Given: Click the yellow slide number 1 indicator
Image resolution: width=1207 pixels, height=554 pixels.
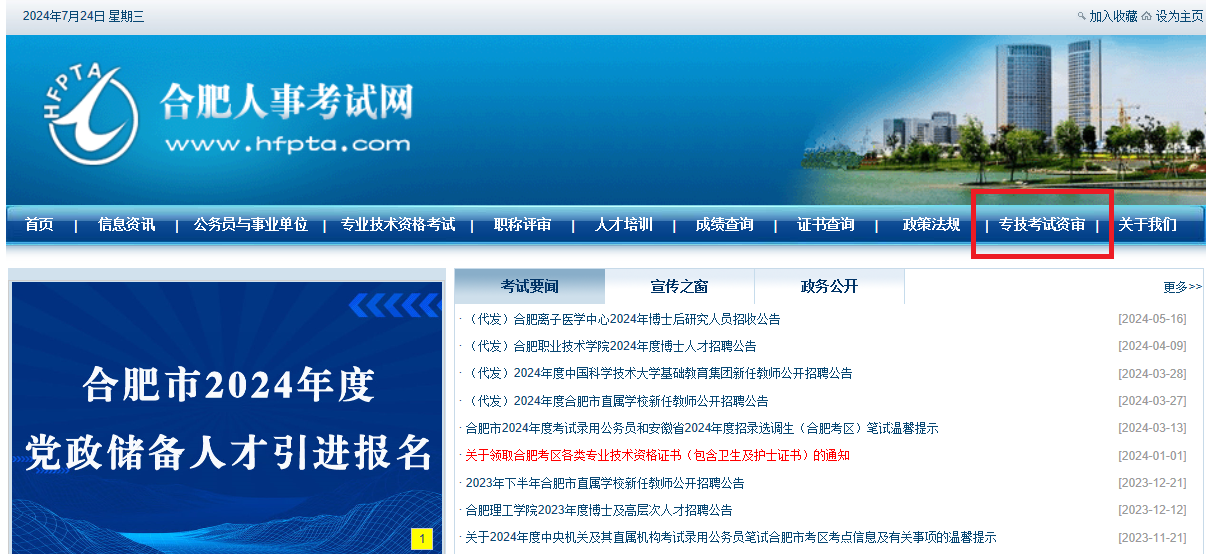Looking at the screenshot, I should click(422, 540).
